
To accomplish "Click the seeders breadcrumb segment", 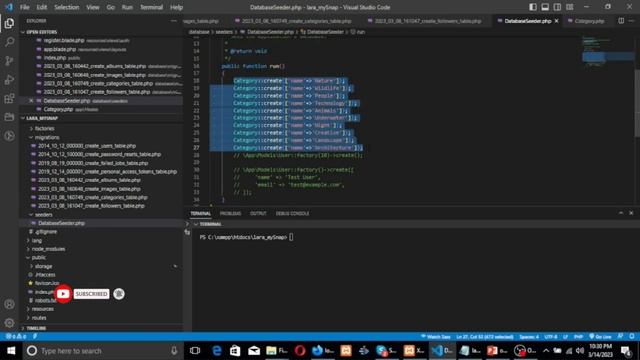I will pos(224,32).
